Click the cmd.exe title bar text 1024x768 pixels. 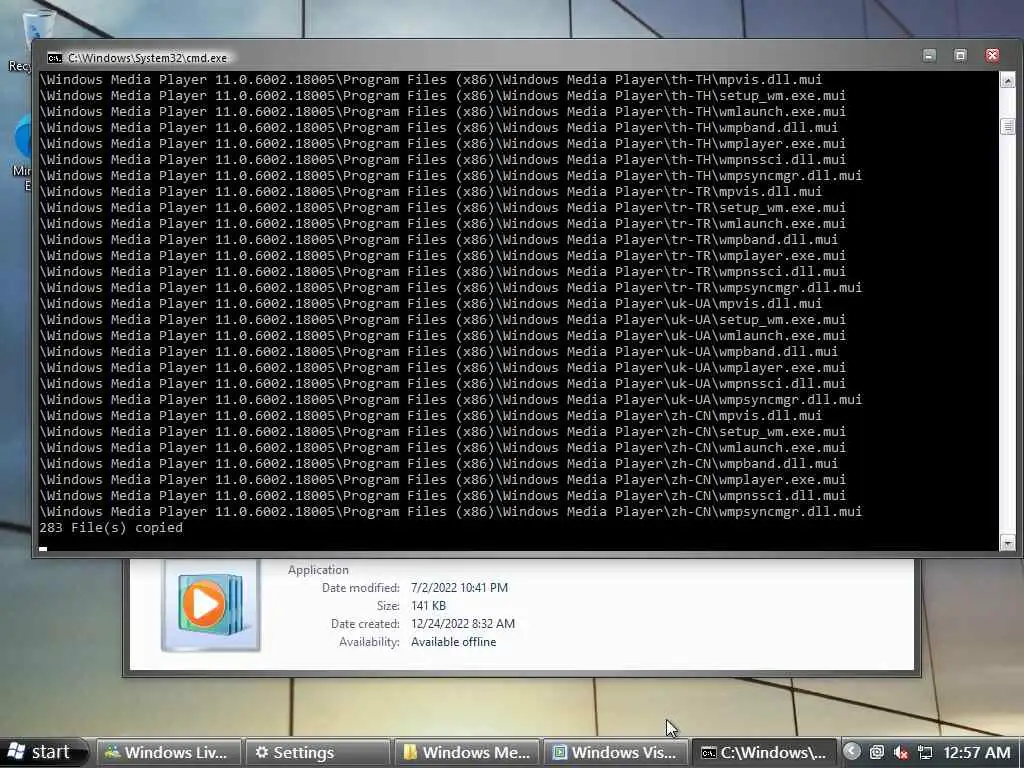[148, 58]
